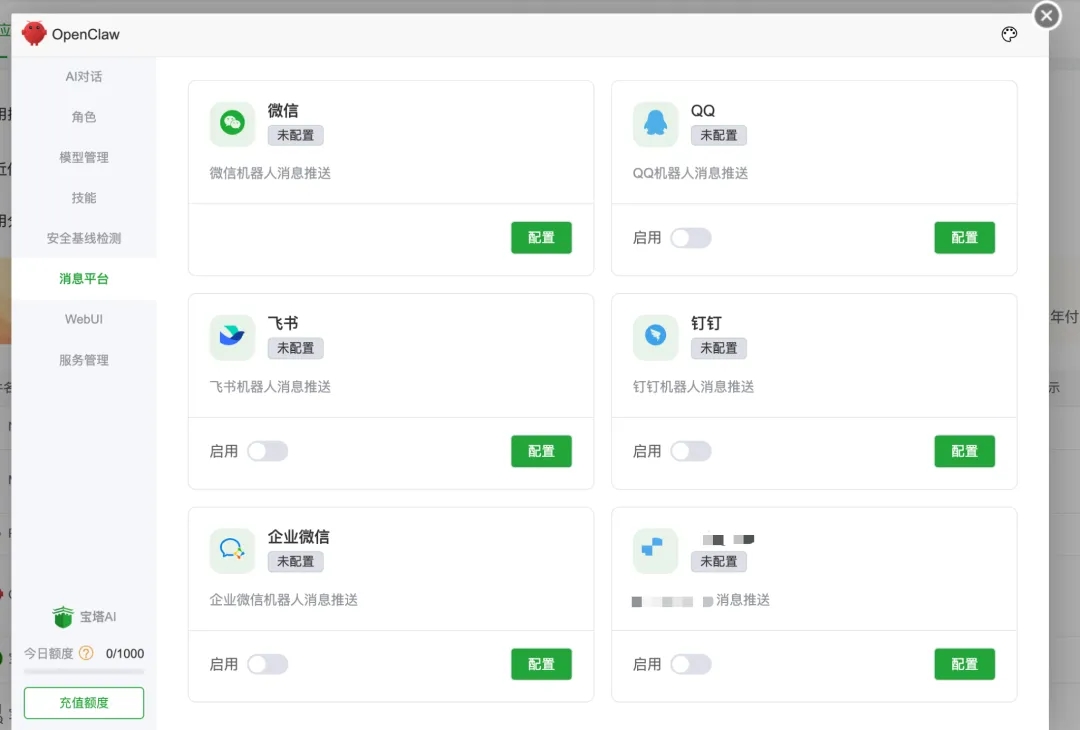This screenshot has width=1080, height=730.
Task: Click the WeChat green icon on 微信 card
Action: pos(232,122)
